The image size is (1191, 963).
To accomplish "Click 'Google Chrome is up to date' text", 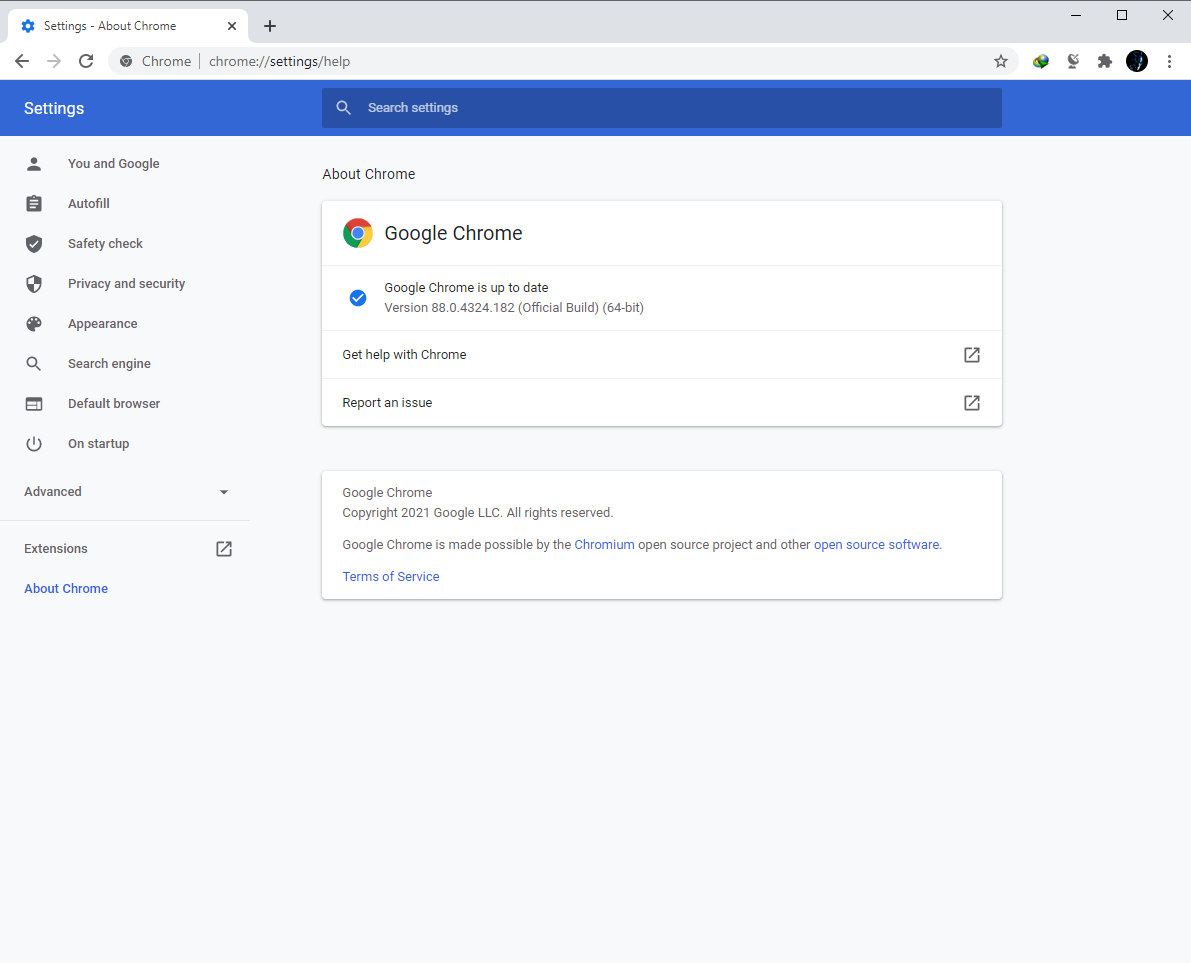I will coord(466,288).
